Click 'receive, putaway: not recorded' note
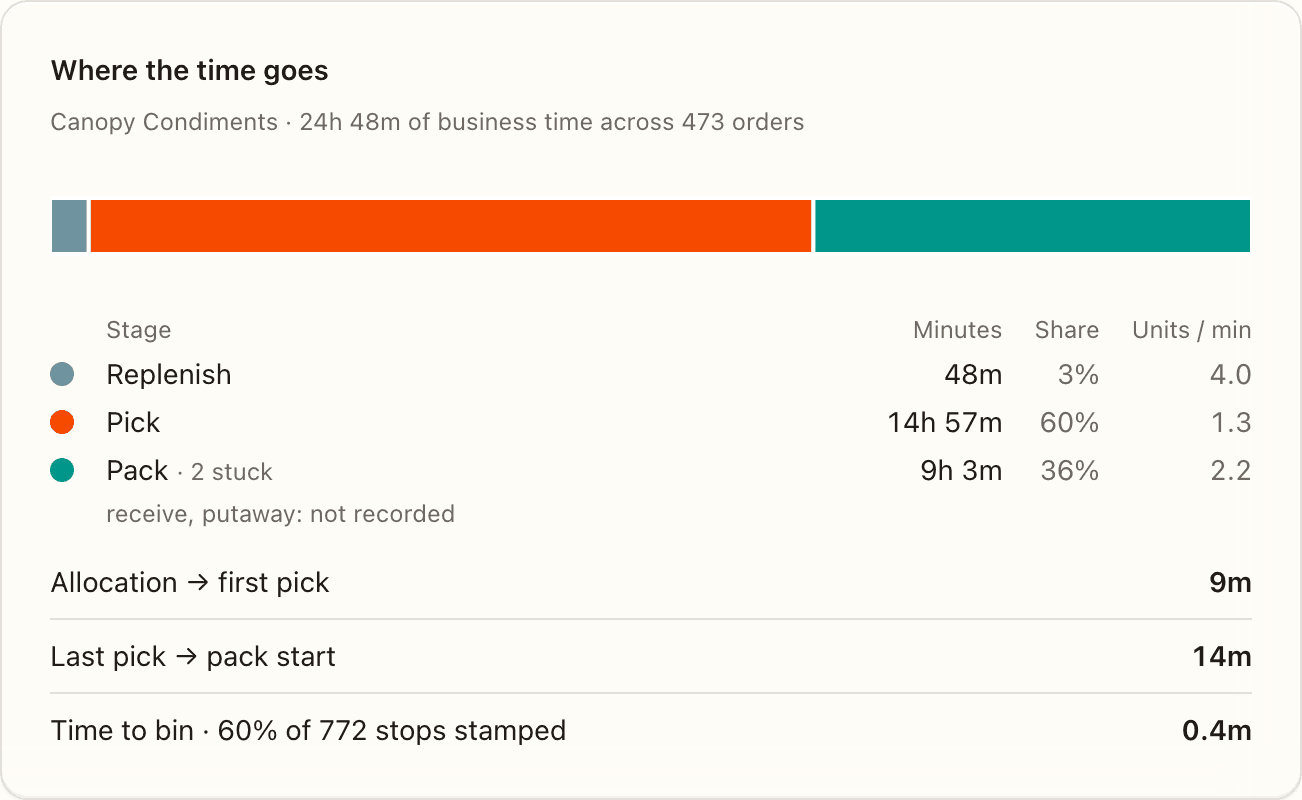The height and width of the screenshot is (800, 1302). click(281, 514)
